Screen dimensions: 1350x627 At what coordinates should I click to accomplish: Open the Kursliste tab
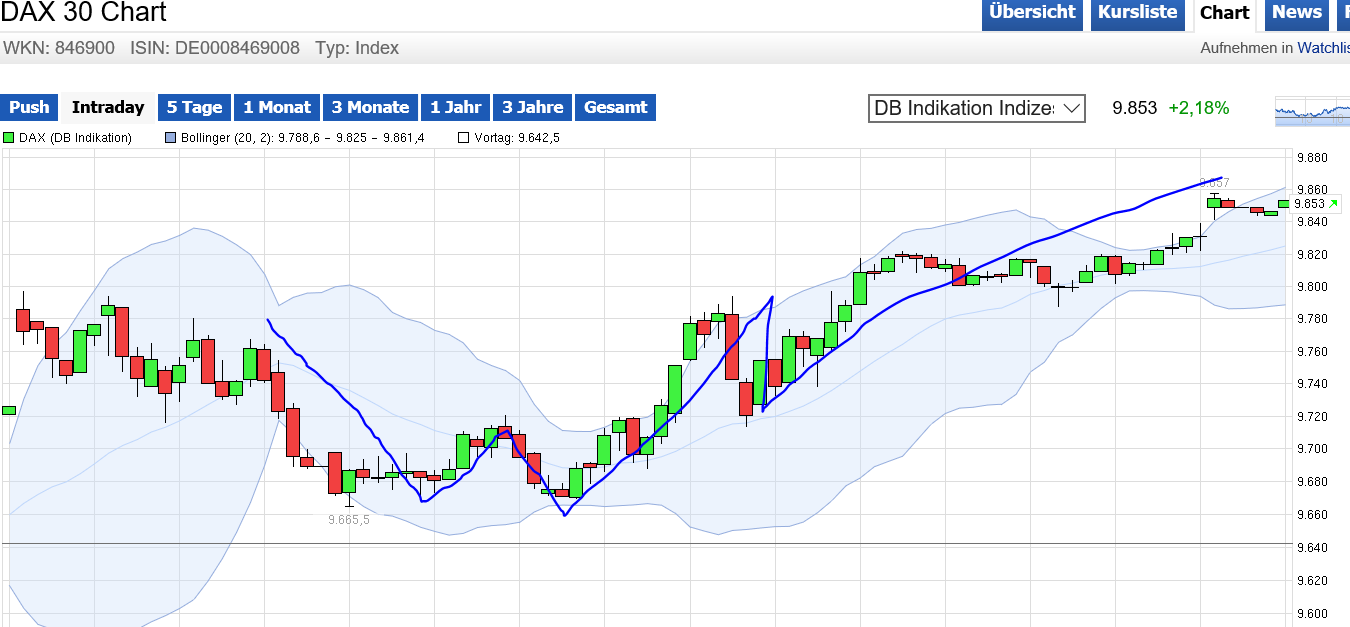(x=1137, y=13)
